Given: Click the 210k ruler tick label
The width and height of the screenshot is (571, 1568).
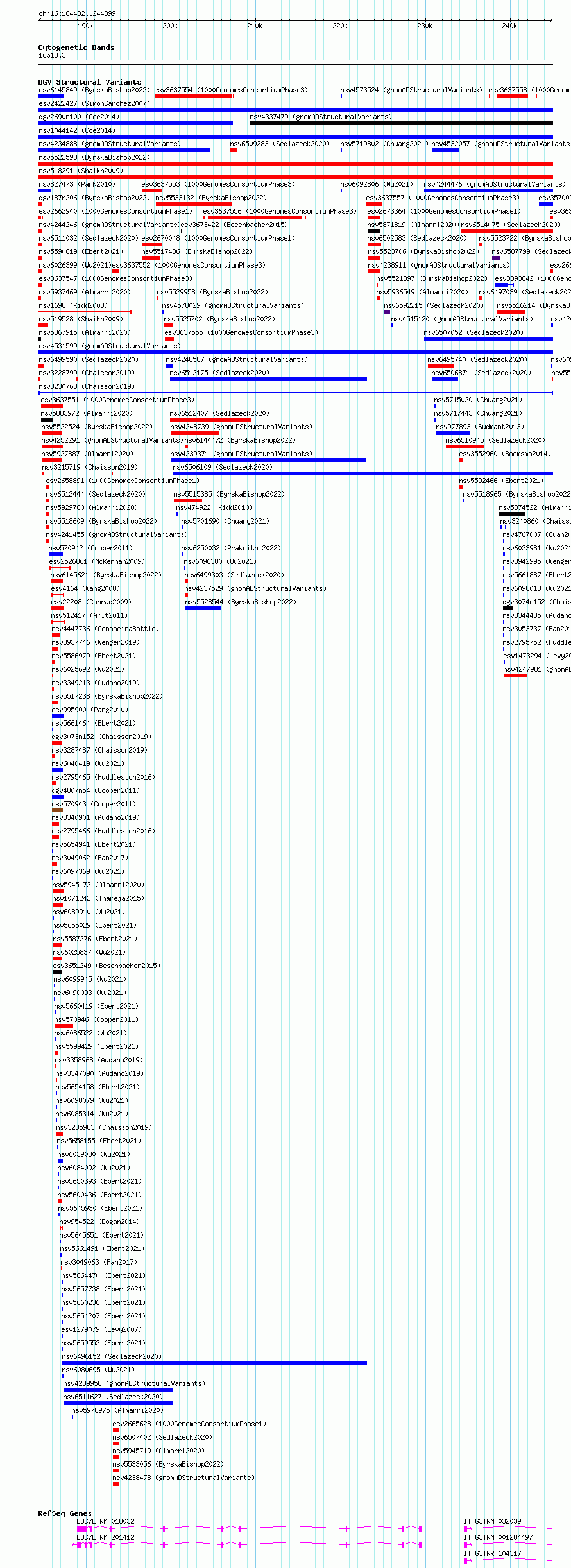Looking at the screenshot, I should 255,26.
